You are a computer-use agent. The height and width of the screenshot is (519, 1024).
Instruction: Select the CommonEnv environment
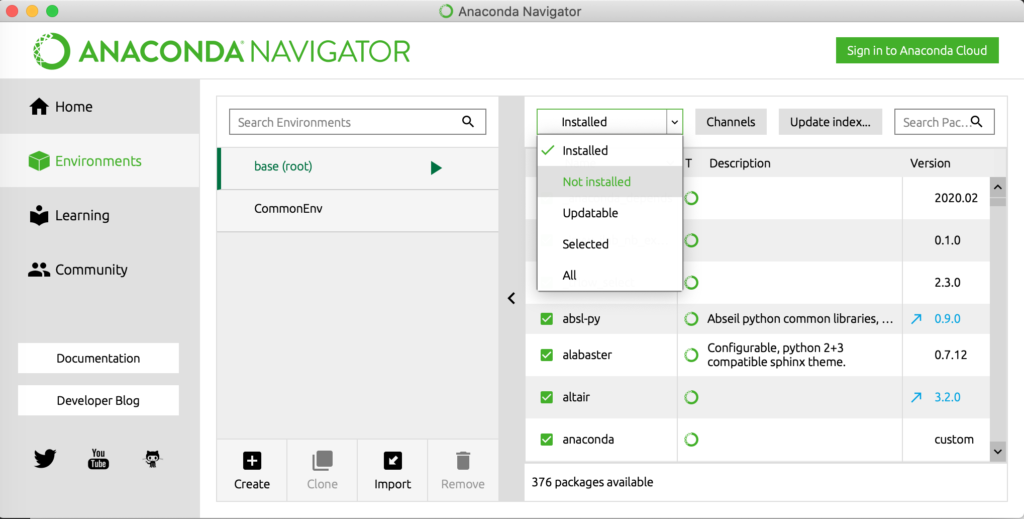tap(358, 210)
